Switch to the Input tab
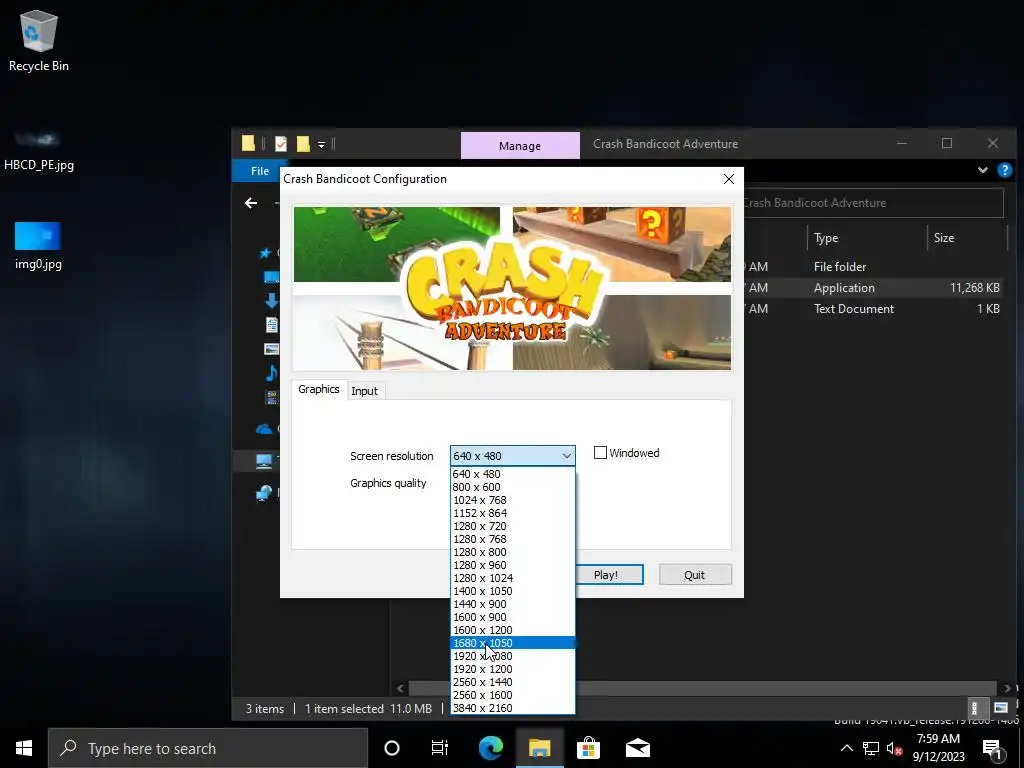The image size is (1024, 768). 364,391
